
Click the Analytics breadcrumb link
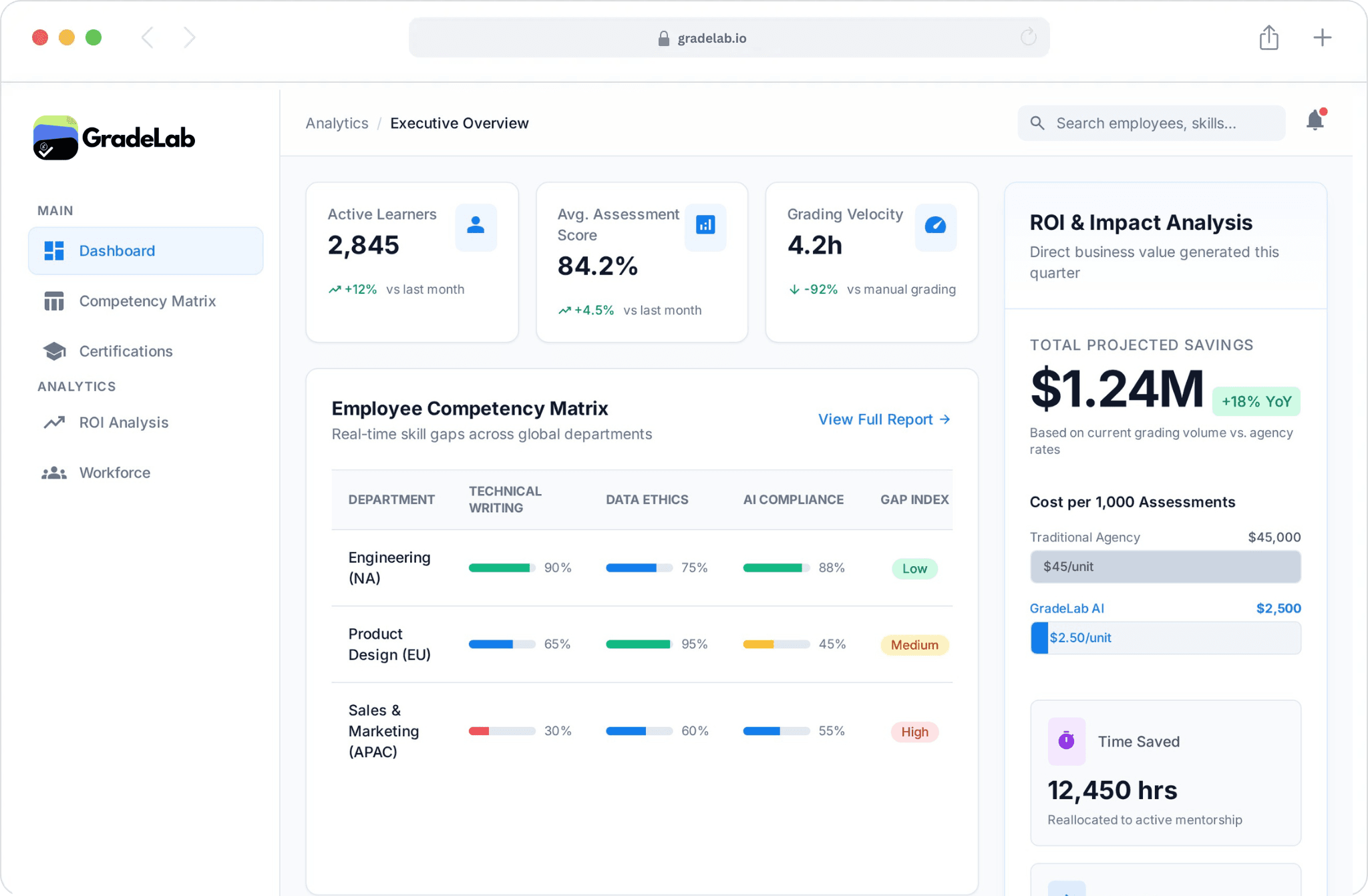coord(337,123)
